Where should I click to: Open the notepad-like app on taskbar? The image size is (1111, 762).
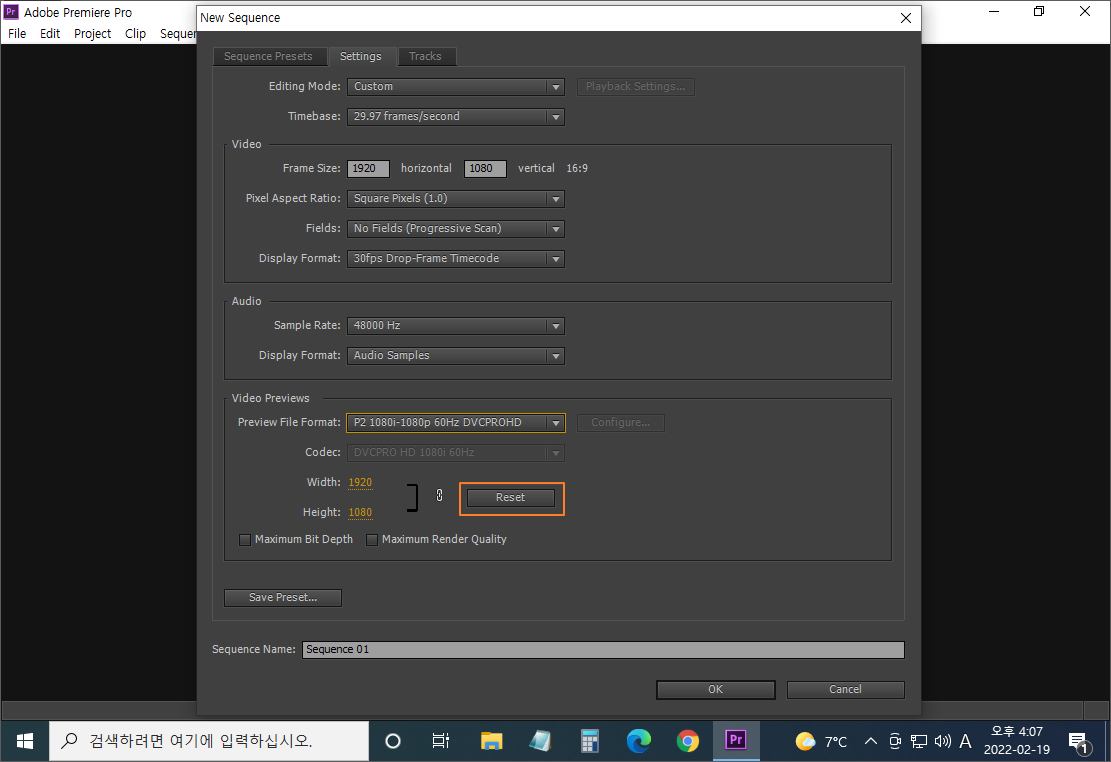tap(540, 741)
